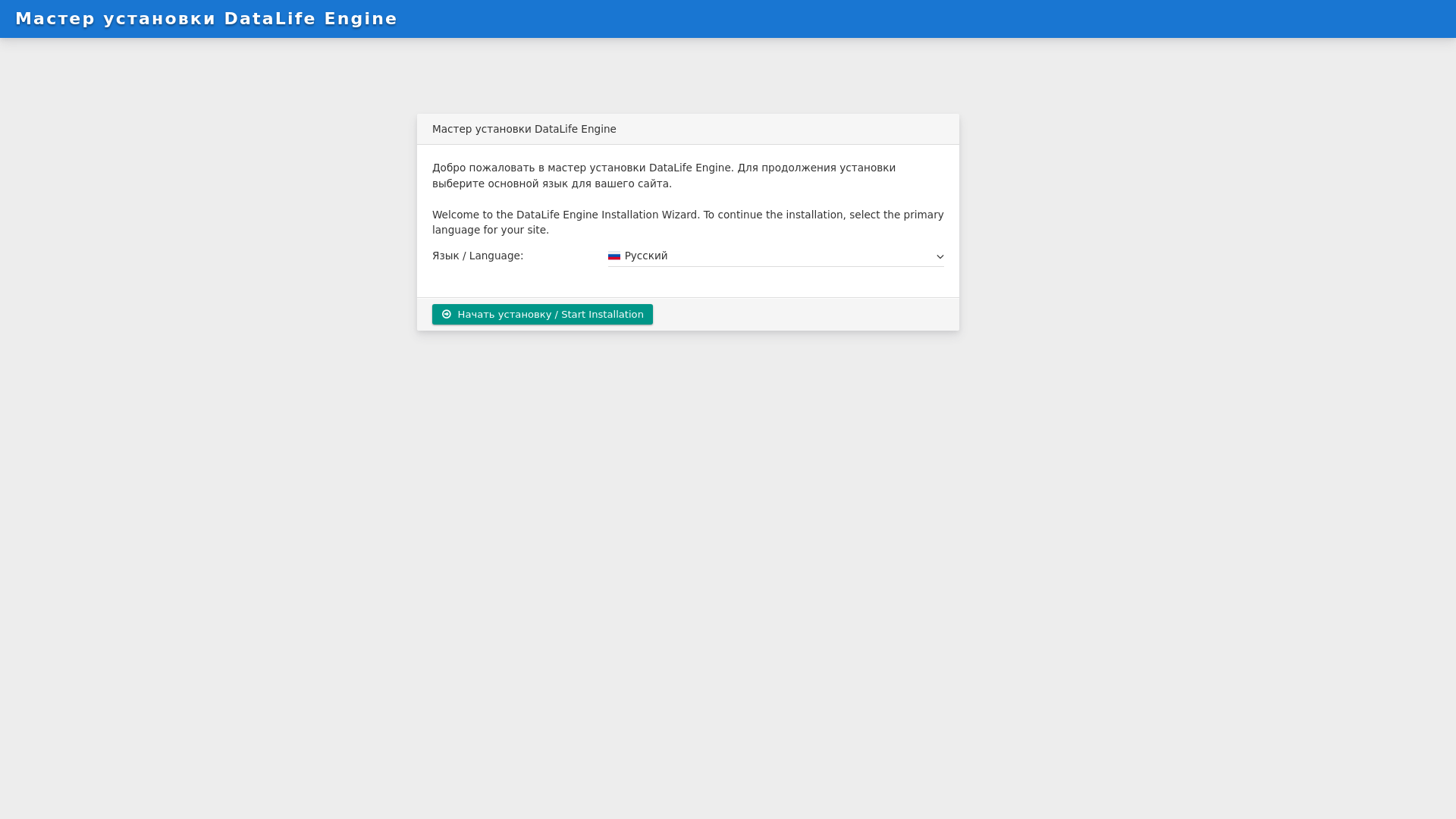Image resolution: width=1456 pixels, height=819 pixels.
Task: Click the 'language for your site.' text line
Action: [x=491, y=231]
